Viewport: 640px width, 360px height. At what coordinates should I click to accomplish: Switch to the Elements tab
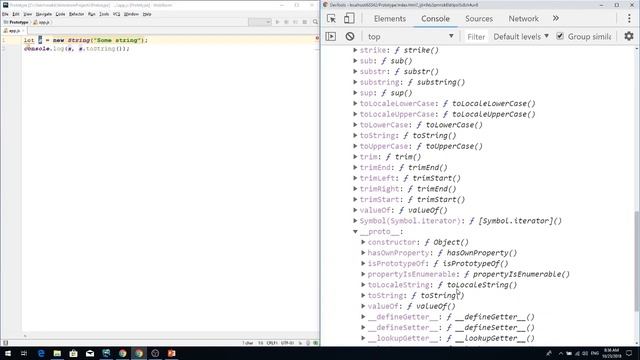pos(390,19)
